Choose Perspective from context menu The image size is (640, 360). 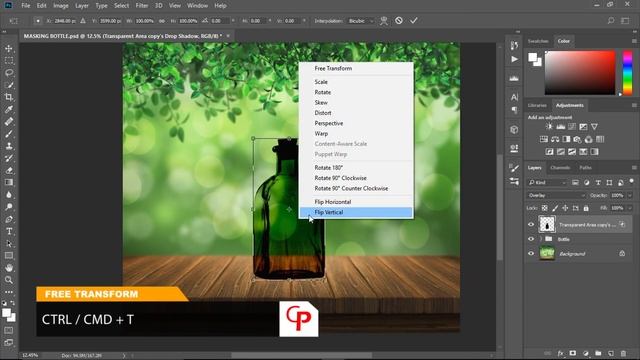pos(356,123)
